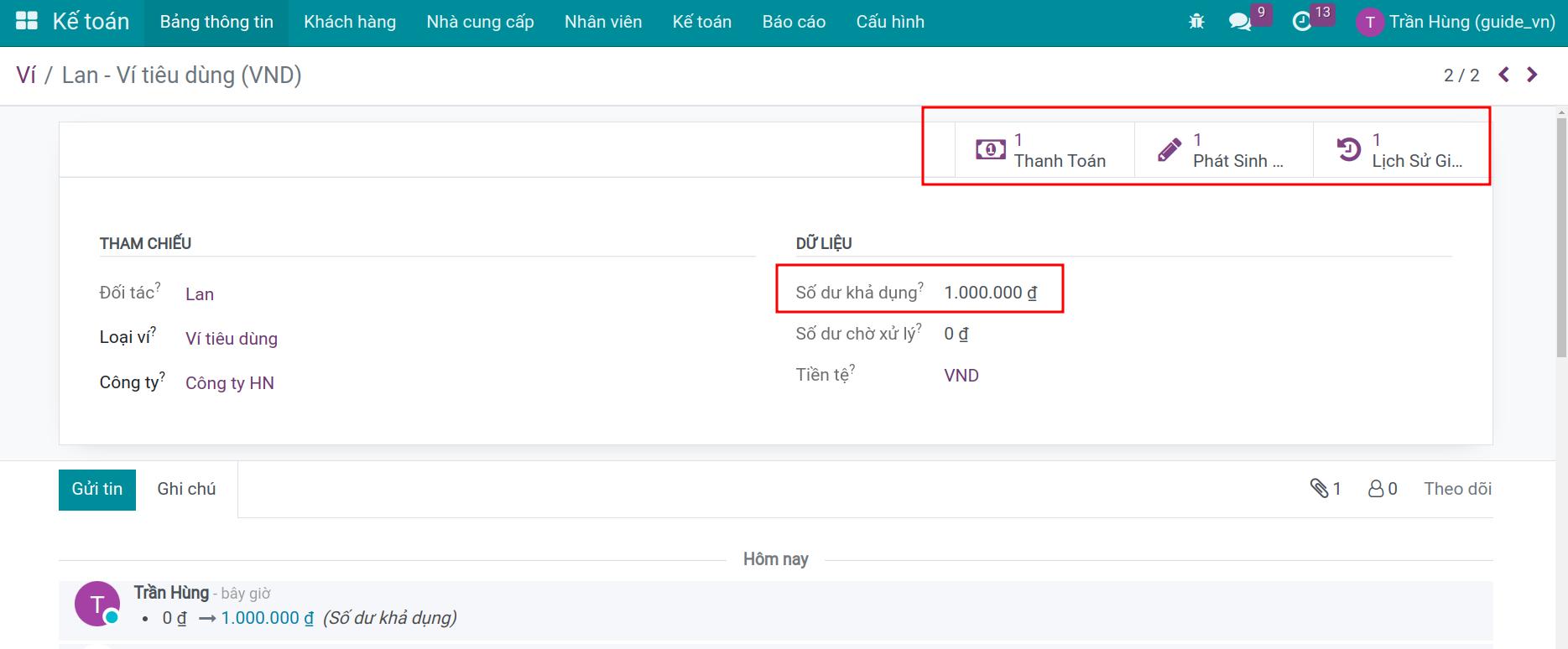Viewport: 1568px width, 649px height.
Task: Switch to the Ghi chú tab
Action: [x=186, y=489]
